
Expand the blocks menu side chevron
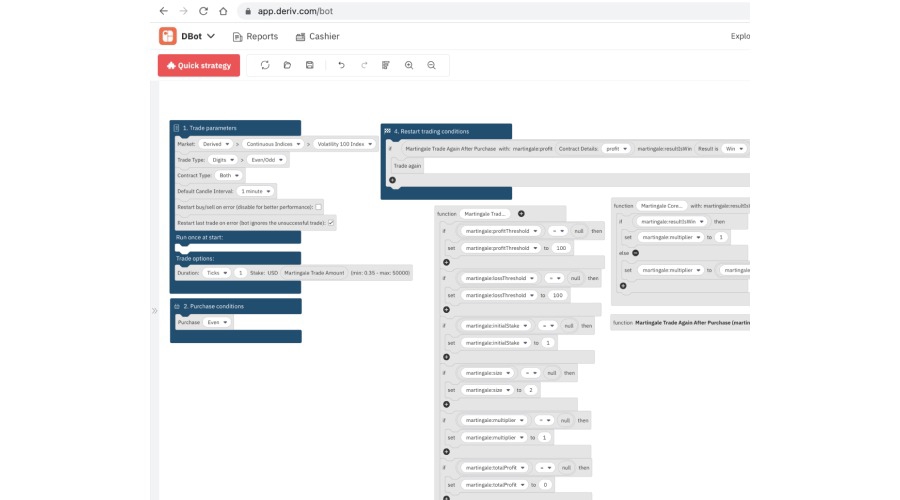[154, 311]
